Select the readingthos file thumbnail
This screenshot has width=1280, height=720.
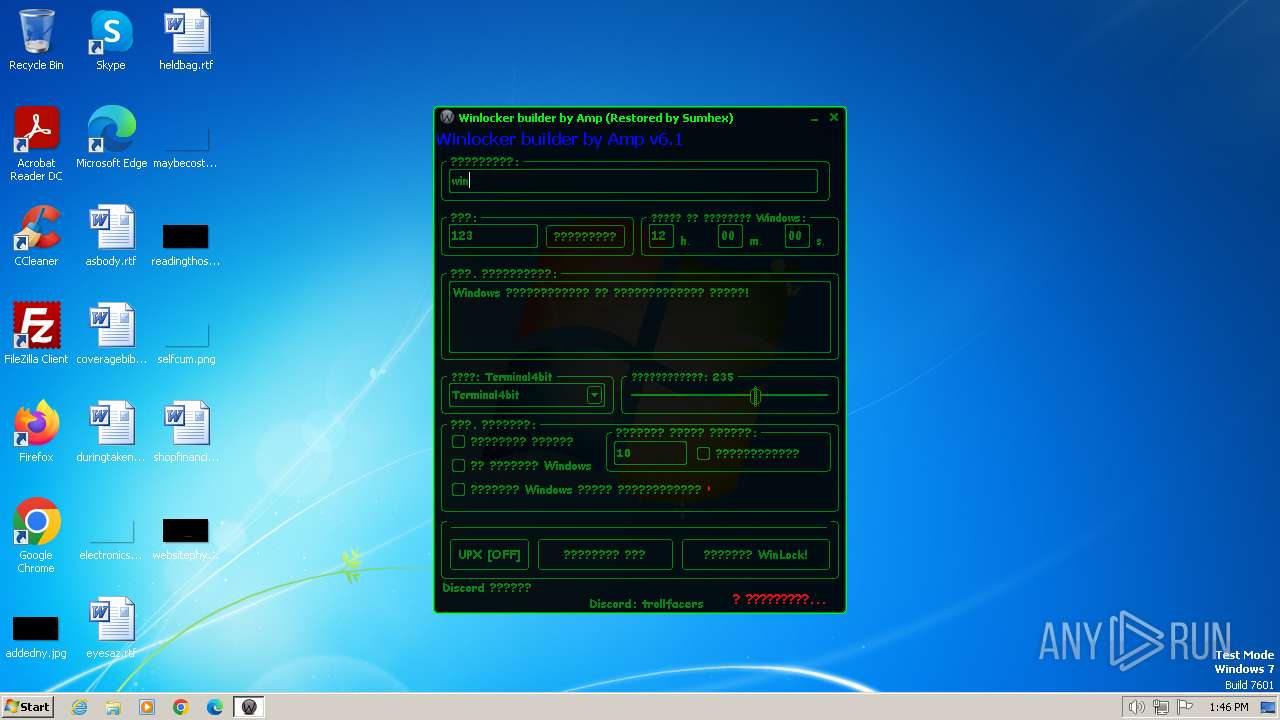[x=186, y=236]
